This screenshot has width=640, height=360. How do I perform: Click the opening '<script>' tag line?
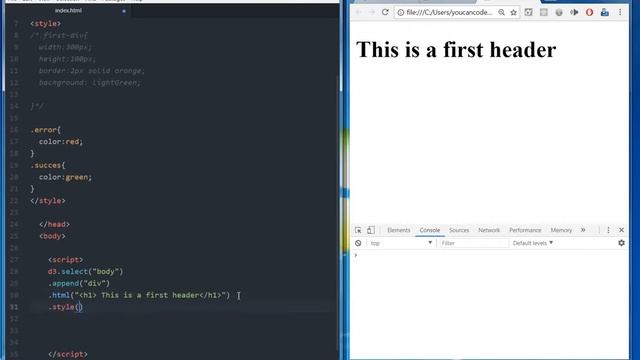(x=65, y=260)
